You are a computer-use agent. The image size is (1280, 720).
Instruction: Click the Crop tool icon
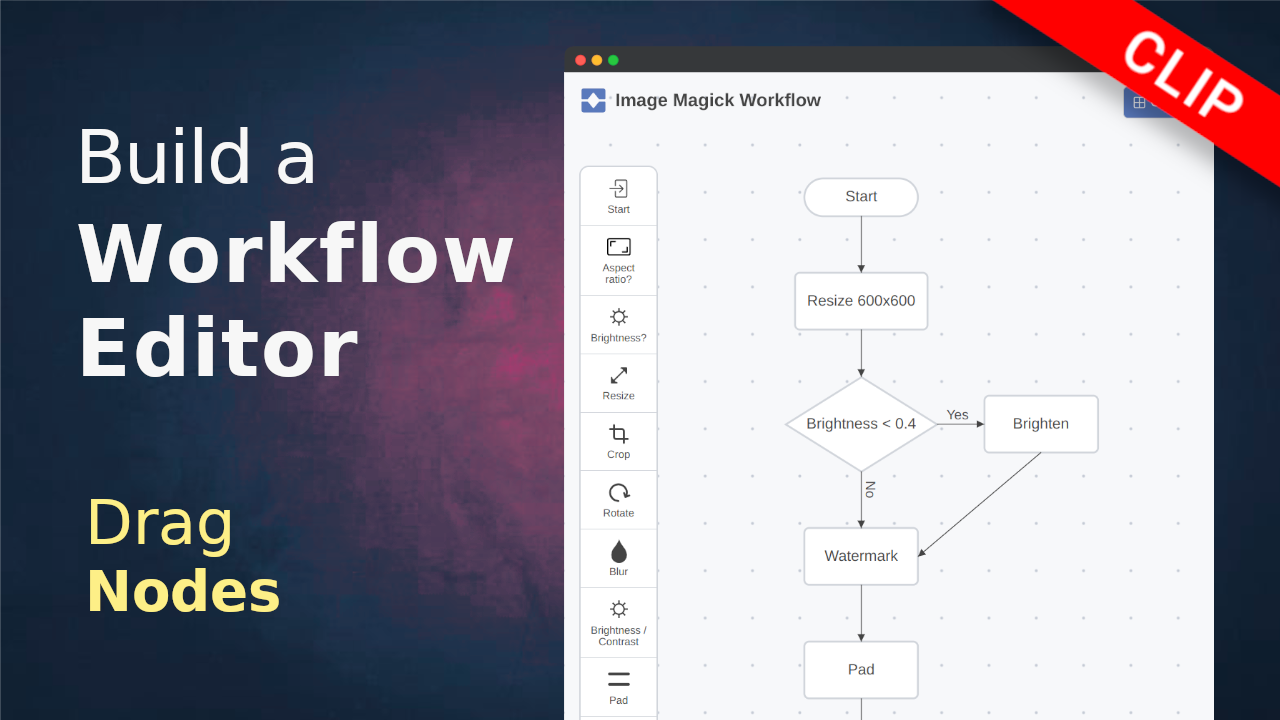pos(618,434)
